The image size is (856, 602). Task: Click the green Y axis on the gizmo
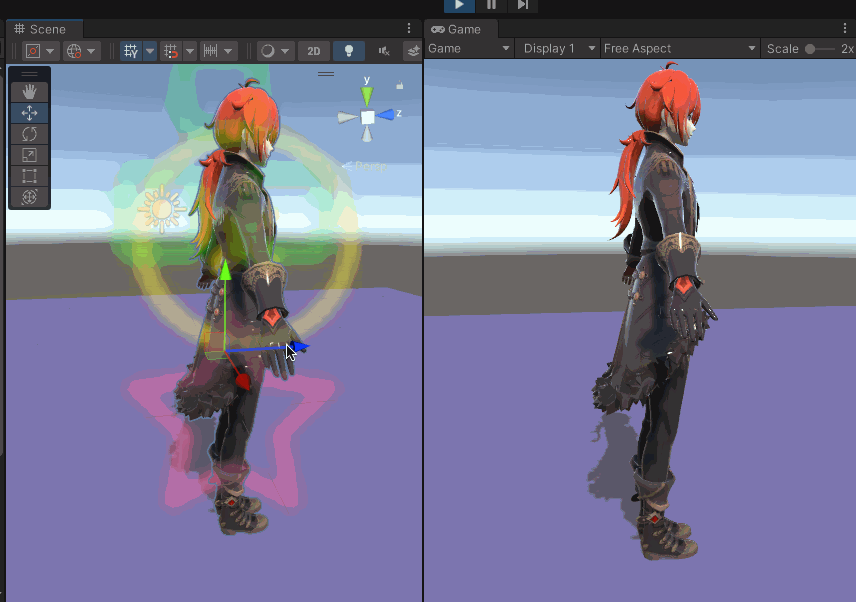point(367,95)
